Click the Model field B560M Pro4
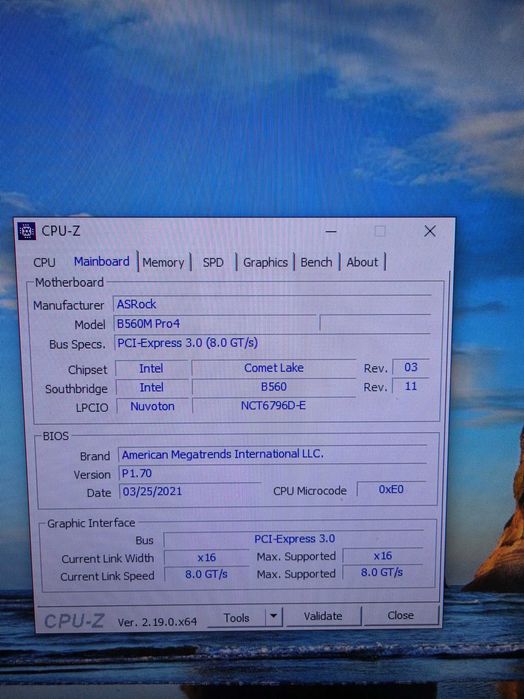This screenshot has height=699, width=524. pyautogui.click(x=215, y=324)
